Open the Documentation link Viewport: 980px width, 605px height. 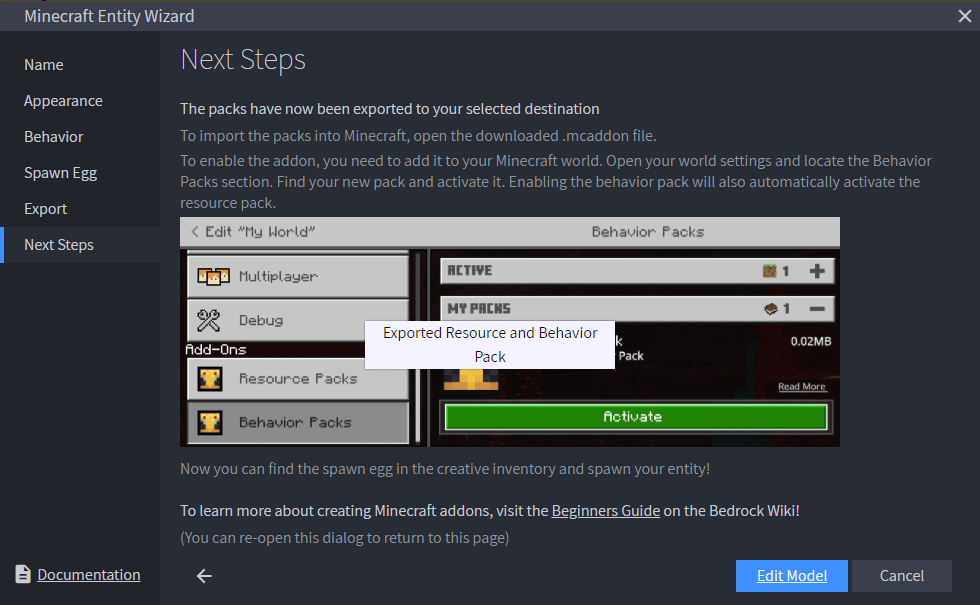point(89,575)
